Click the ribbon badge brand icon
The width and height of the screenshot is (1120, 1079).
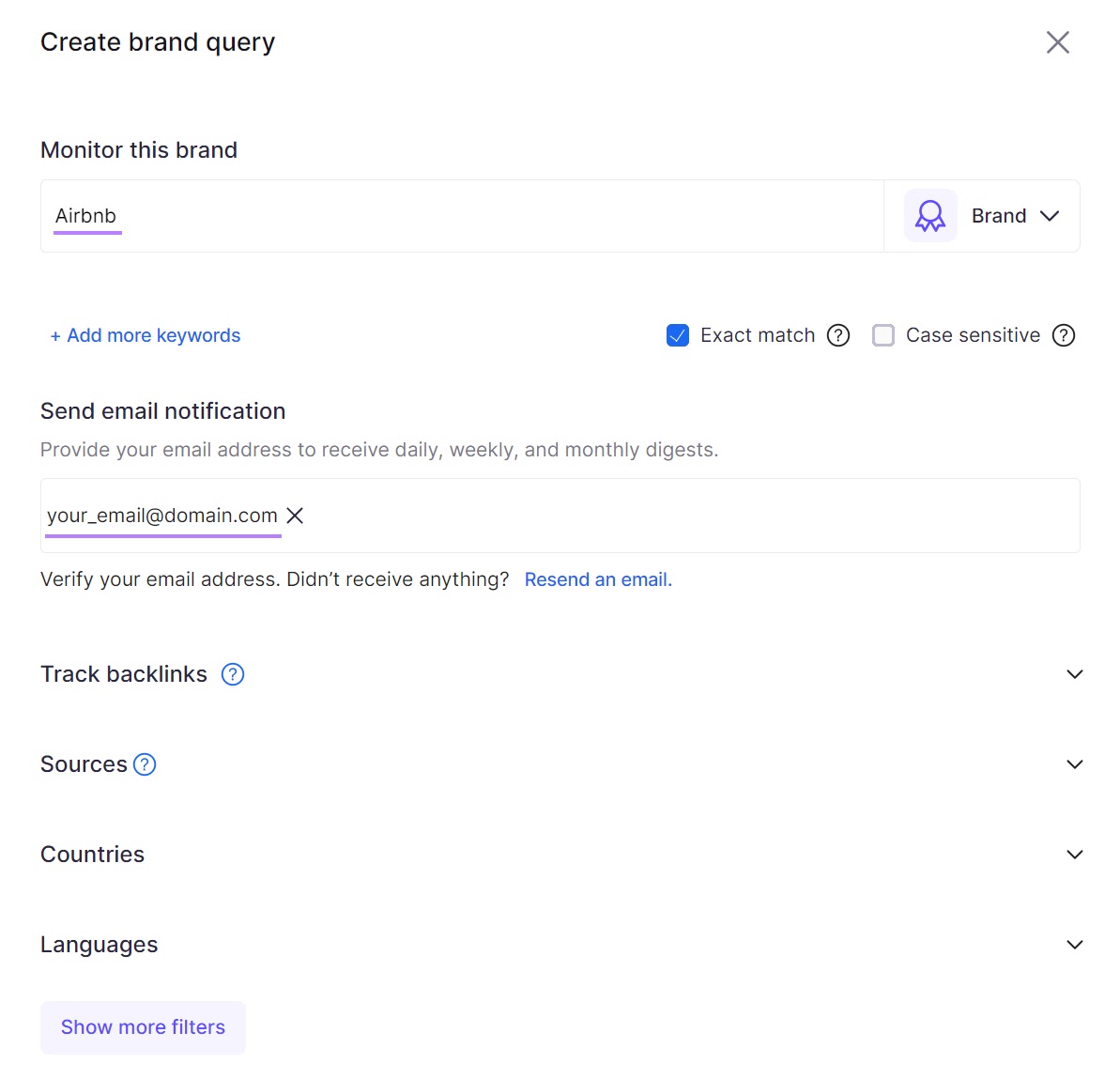click(929, 215)
